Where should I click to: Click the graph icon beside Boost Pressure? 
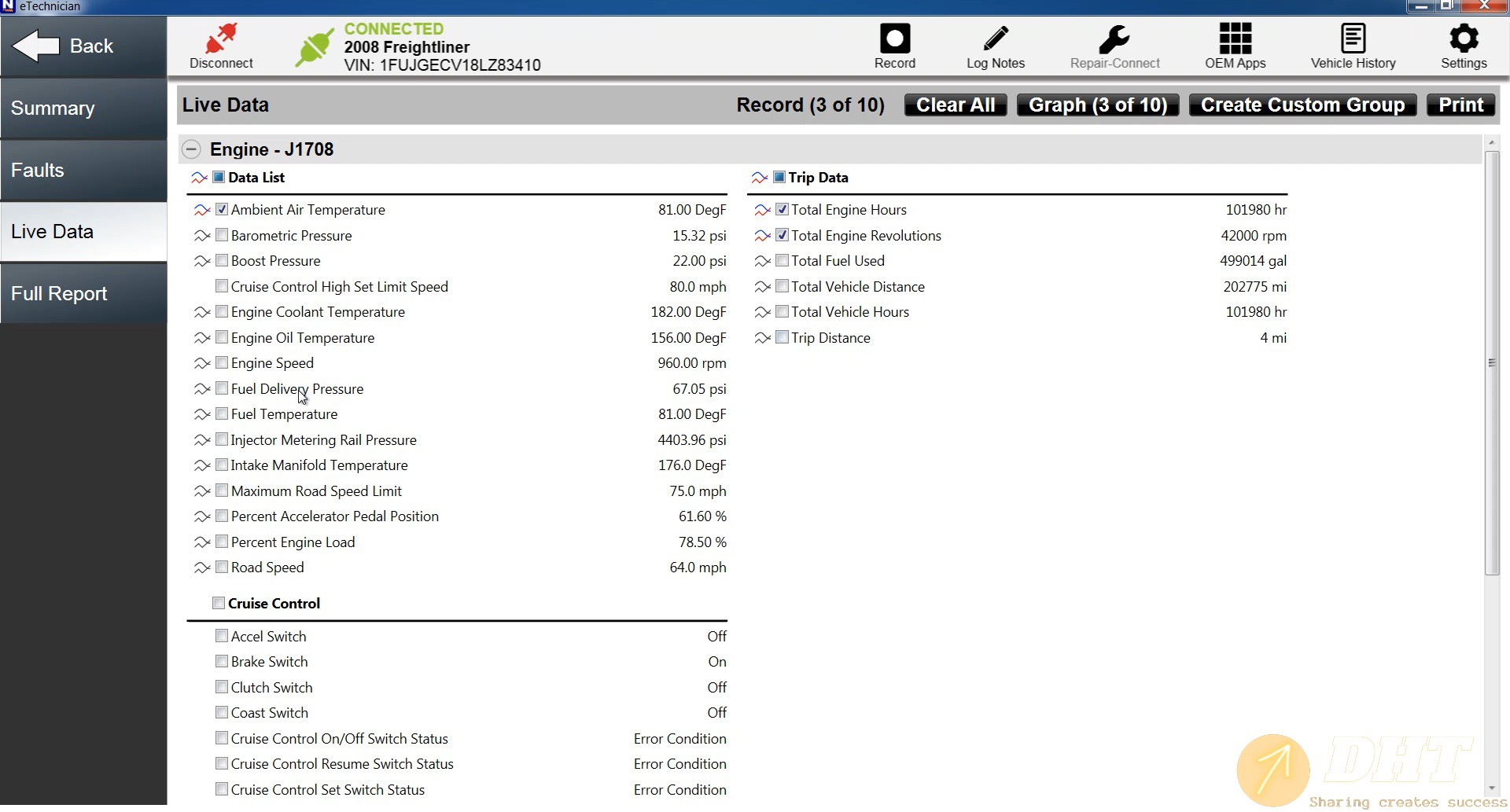point(202,261)
